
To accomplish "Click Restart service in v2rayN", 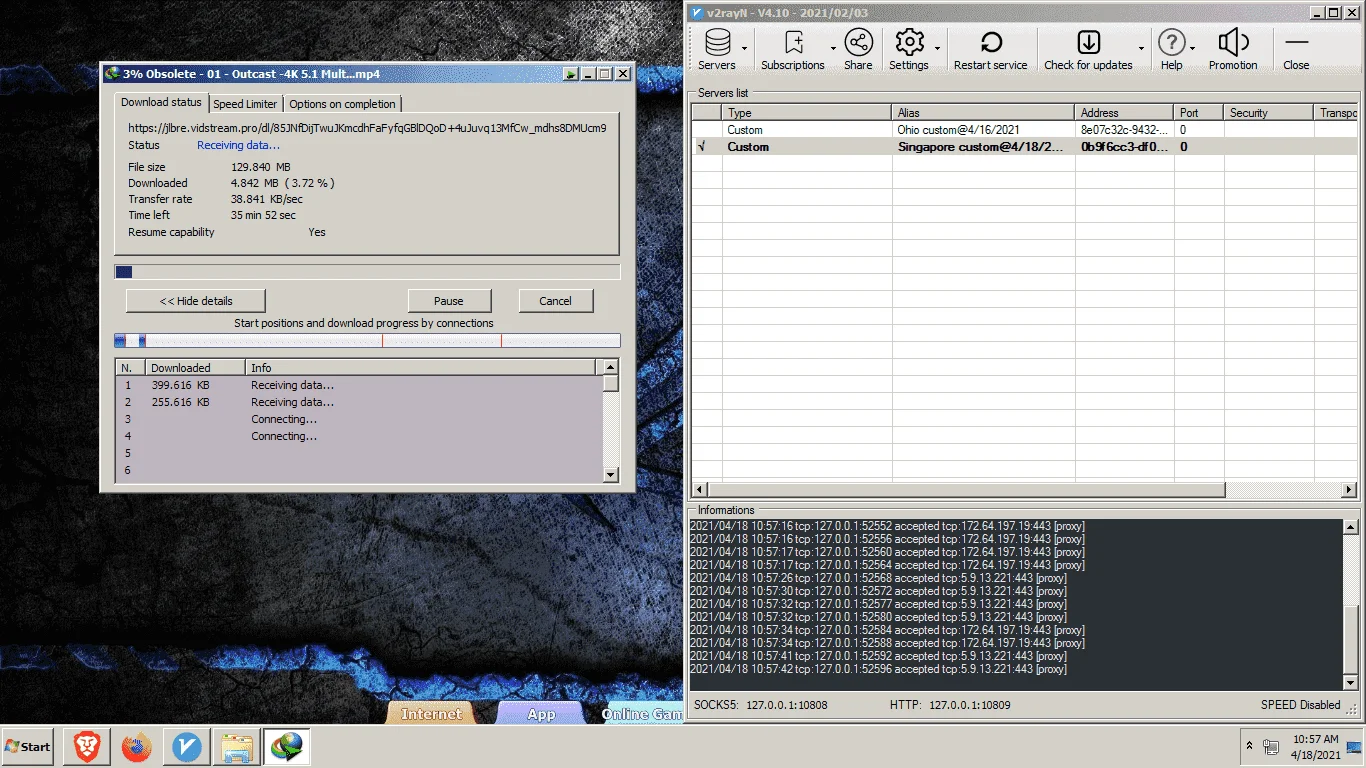I will [x=990, y=49].
